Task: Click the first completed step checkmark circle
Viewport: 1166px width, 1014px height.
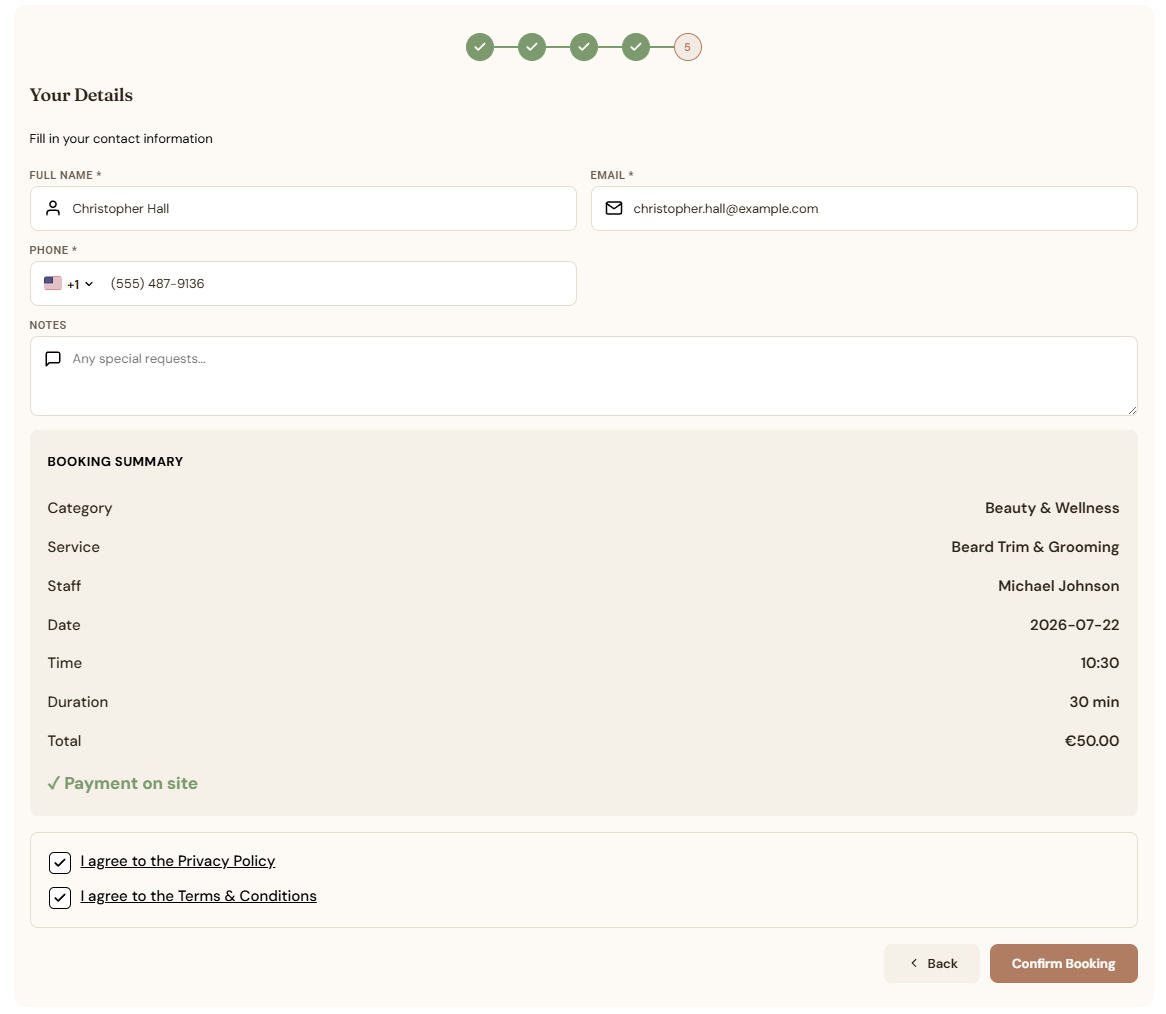Action: [480, 47]
